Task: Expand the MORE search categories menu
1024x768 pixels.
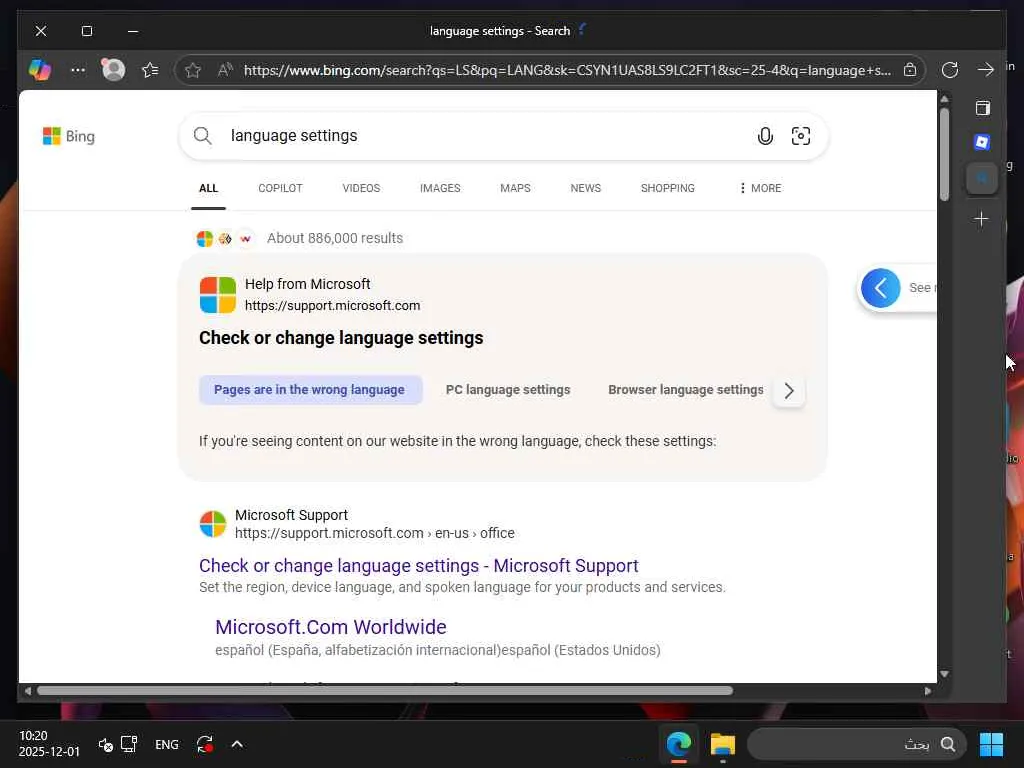Action: (760, 188)
